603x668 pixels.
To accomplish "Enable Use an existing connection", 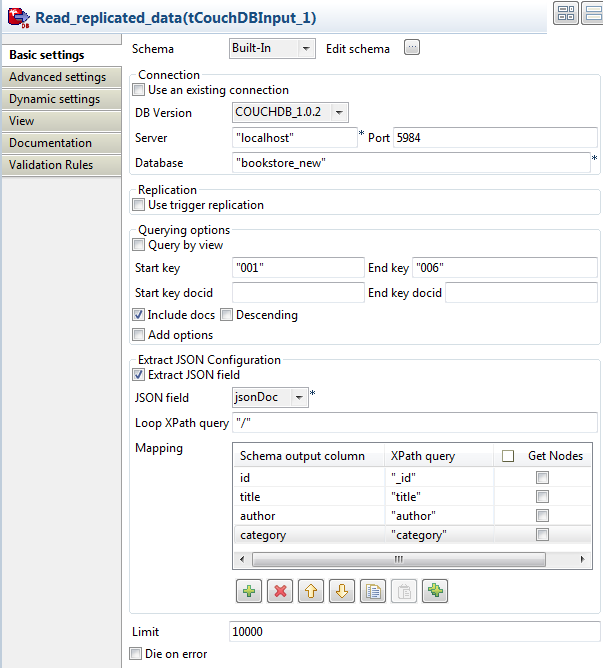I will point(140,90).
